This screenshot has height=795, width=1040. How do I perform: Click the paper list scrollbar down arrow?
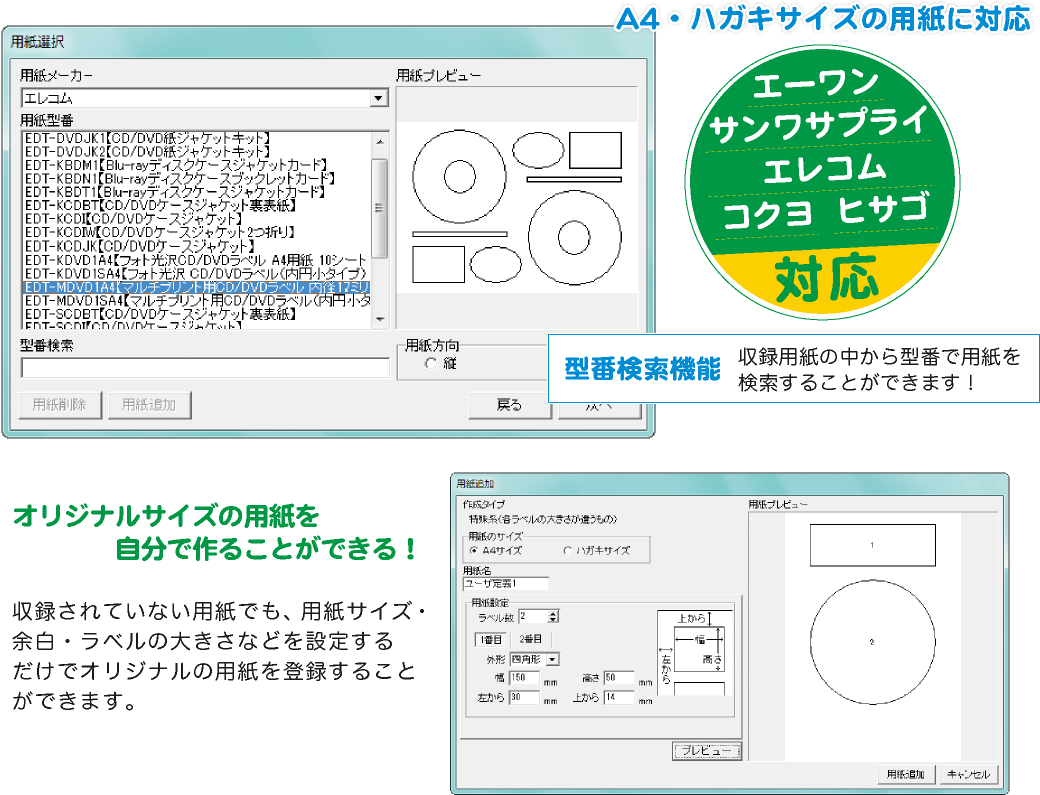(380, 319)
